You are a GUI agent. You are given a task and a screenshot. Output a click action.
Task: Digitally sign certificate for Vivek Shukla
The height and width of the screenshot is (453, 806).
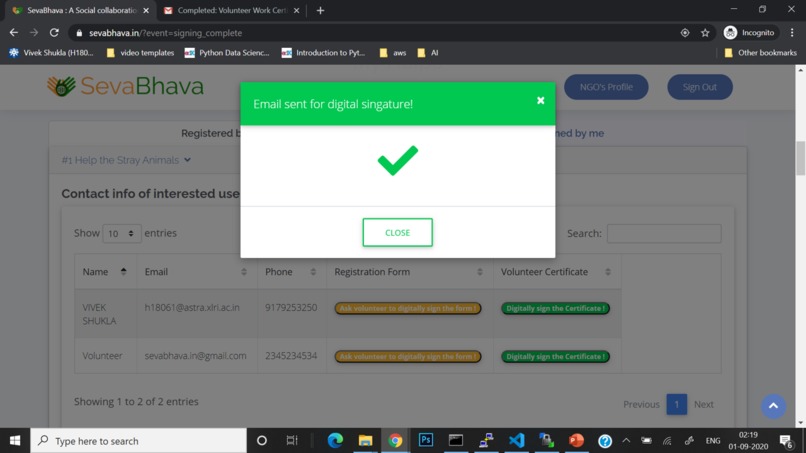click(x=555, y=309)
